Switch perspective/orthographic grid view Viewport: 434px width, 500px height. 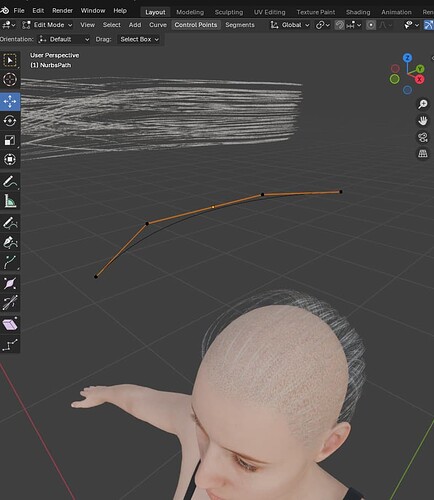[x=423, y=154]
